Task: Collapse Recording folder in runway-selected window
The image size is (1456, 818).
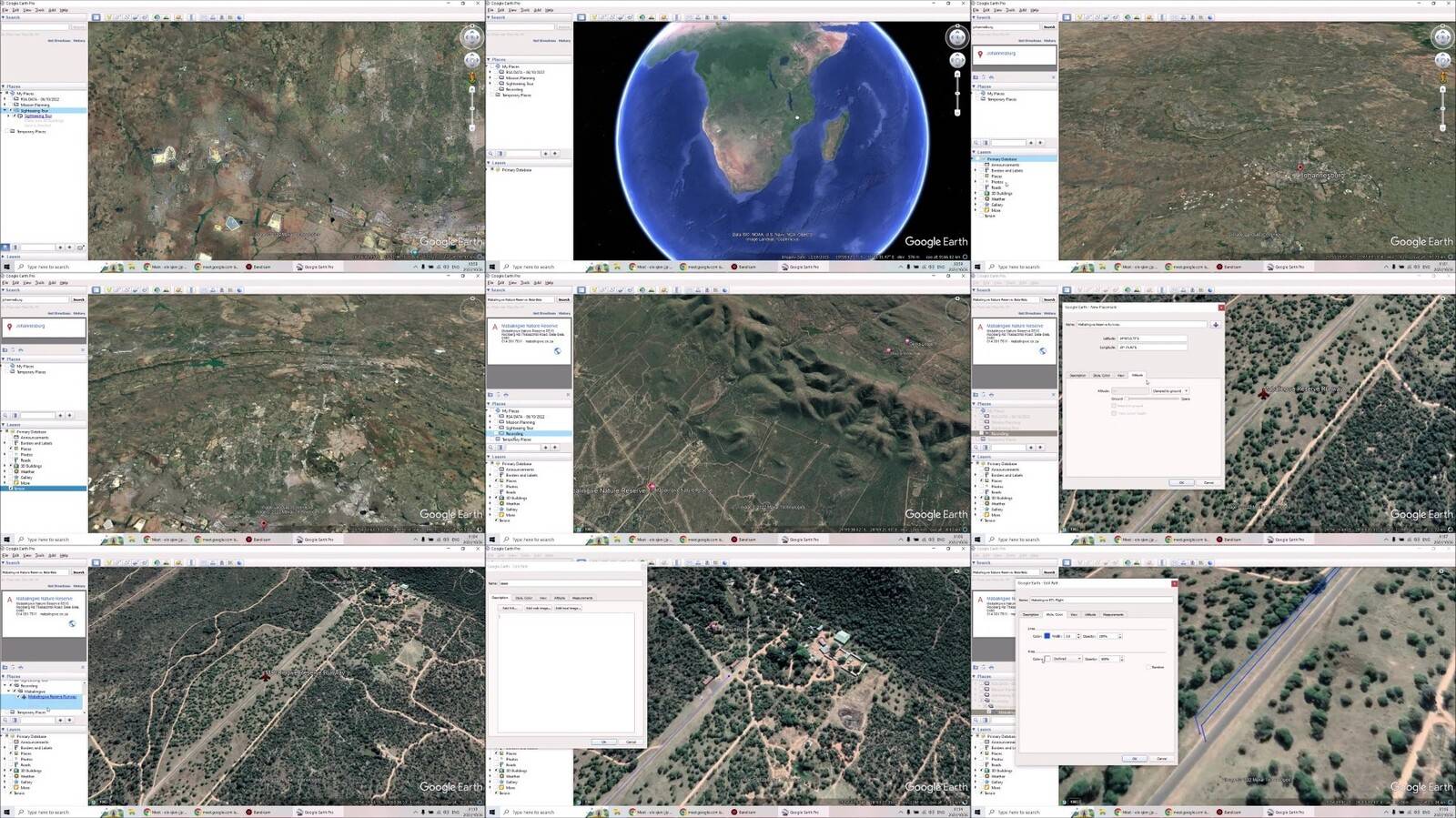Action: coord(5,686)
